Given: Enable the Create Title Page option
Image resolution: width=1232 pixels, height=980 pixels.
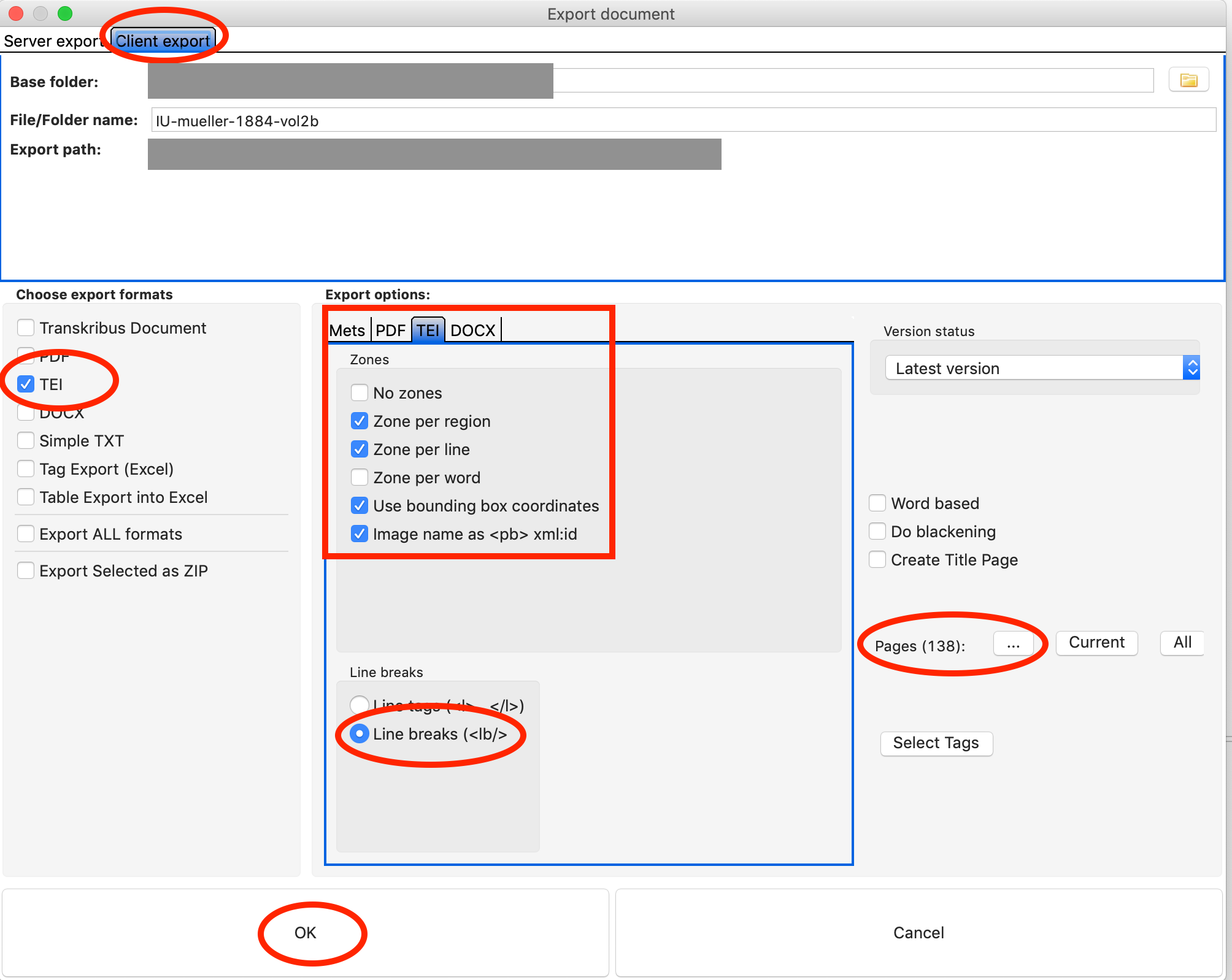Looking at the screenshot, I should pyautogui.click(x=877, y=559).
